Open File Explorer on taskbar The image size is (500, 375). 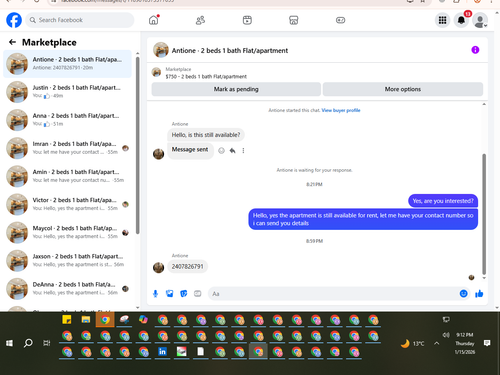[x=86, y=320]
